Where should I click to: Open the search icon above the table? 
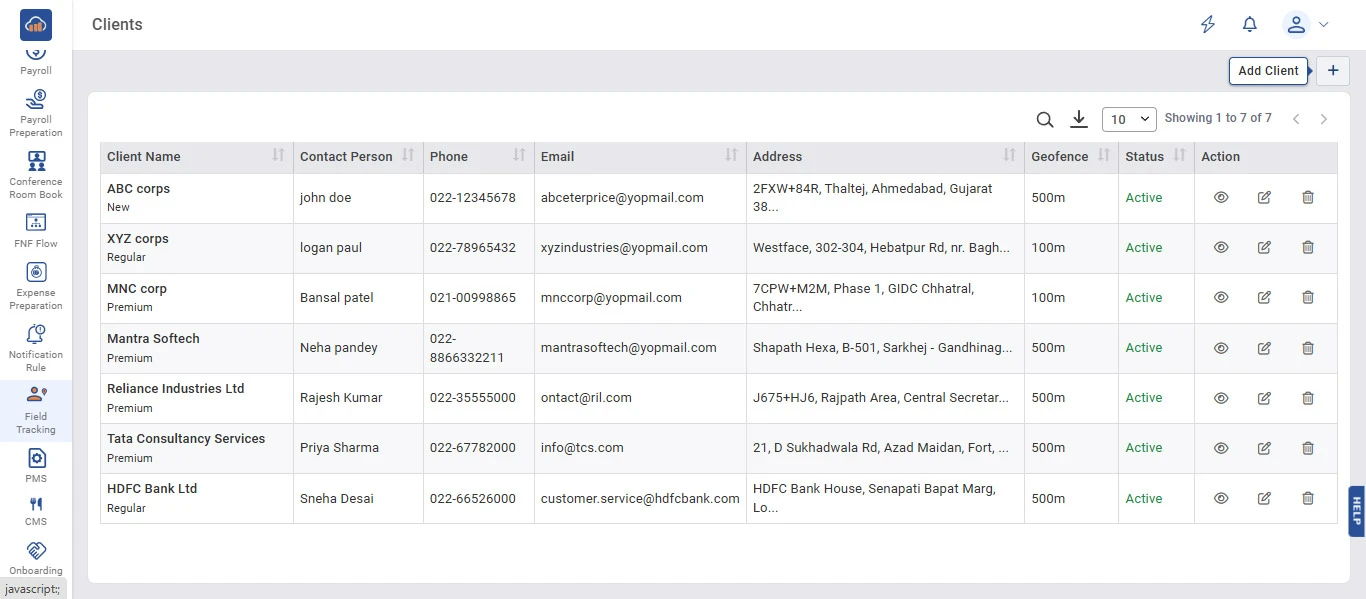coord(1045,120)
